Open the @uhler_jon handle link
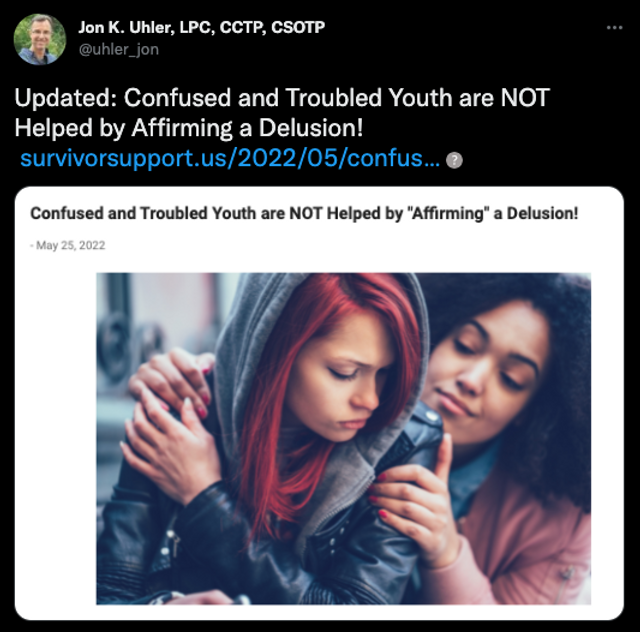This screenshot has height=632, width=640. click(x=118, y=49)
